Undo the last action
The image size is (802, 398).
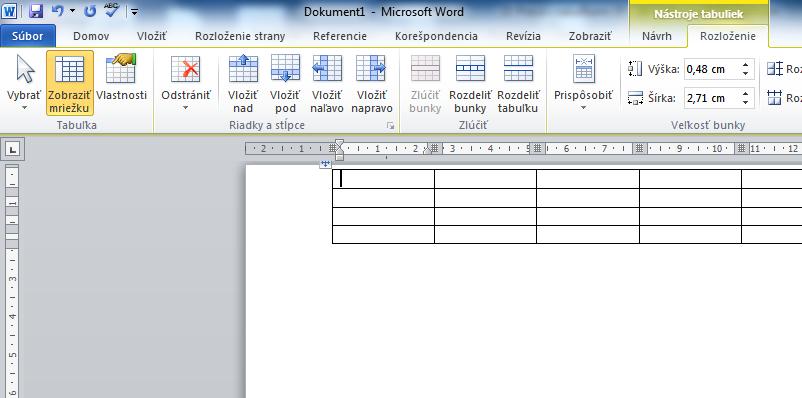57,11
